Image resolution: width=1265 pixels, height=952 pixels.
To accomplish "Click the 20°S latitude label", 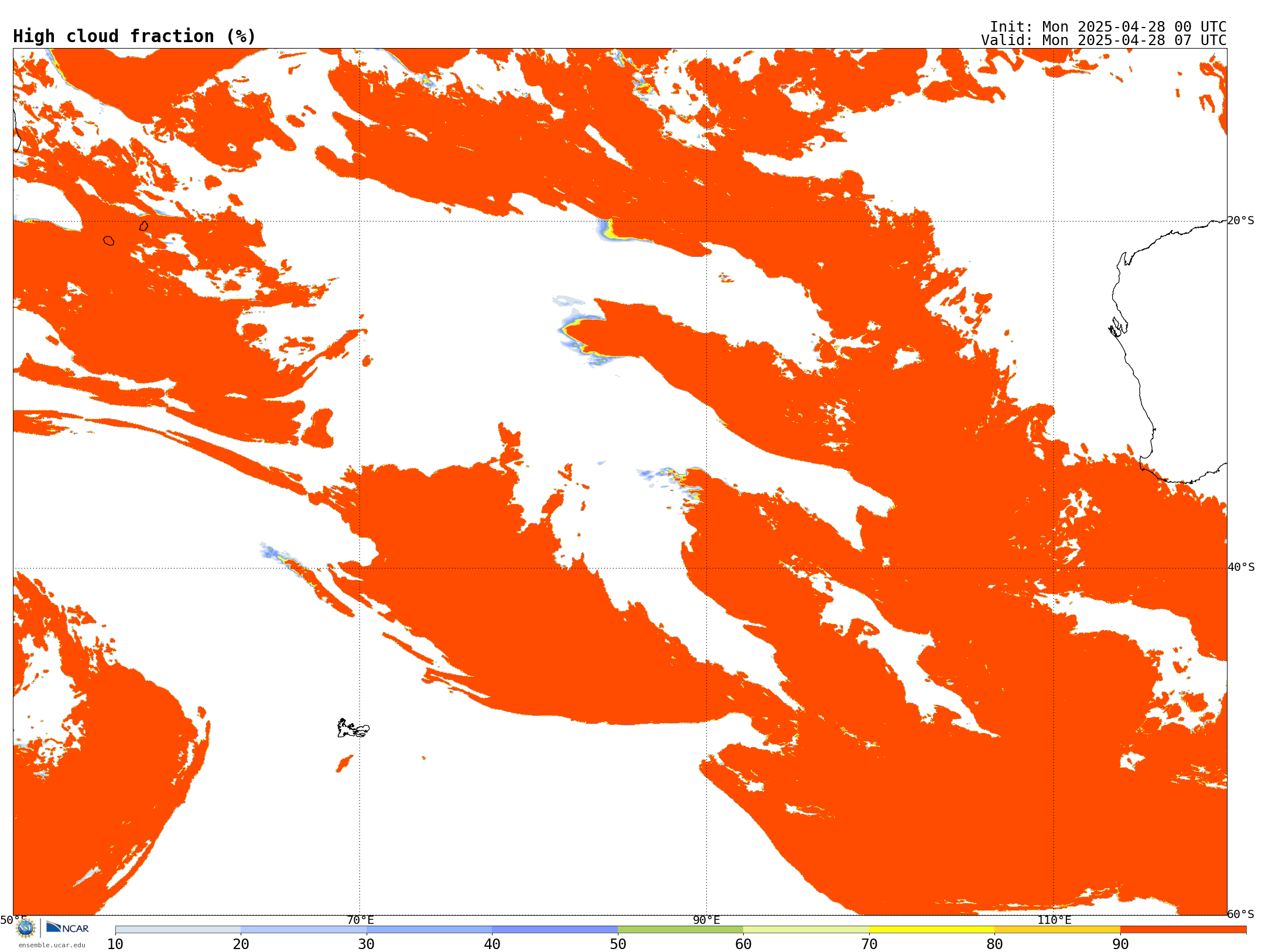I will 1240,221.
